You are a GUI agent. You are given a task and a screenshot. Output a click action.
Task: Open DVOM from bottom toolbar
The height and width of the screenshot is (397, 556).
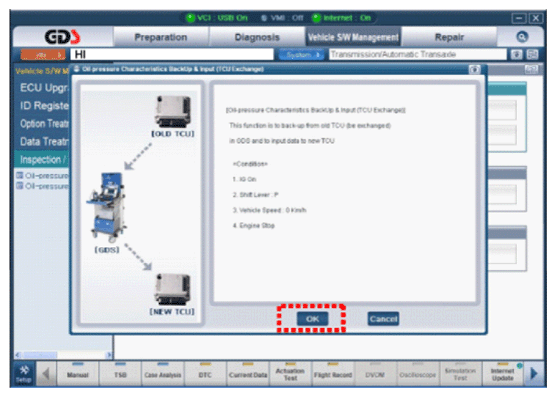click(x=375, y=374)
